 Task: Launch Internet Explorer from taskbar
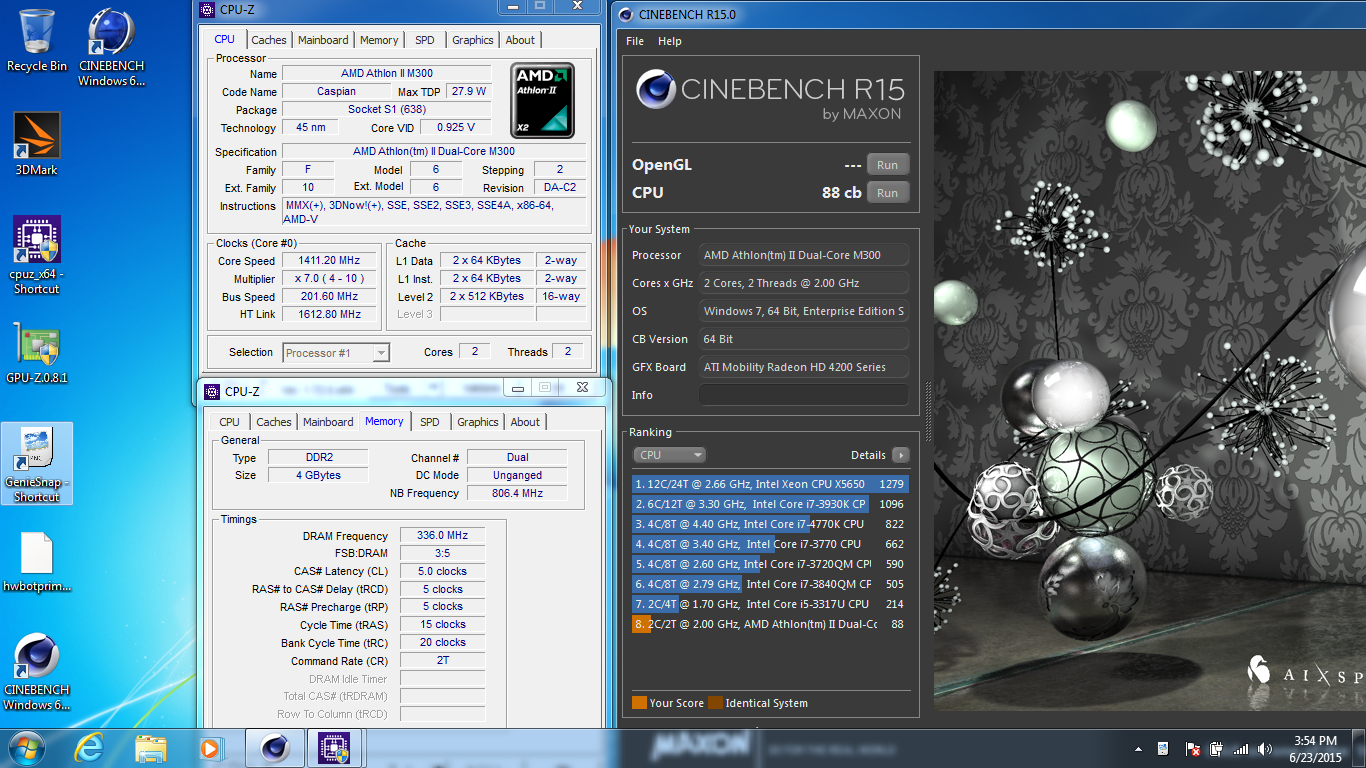[90, 747]
